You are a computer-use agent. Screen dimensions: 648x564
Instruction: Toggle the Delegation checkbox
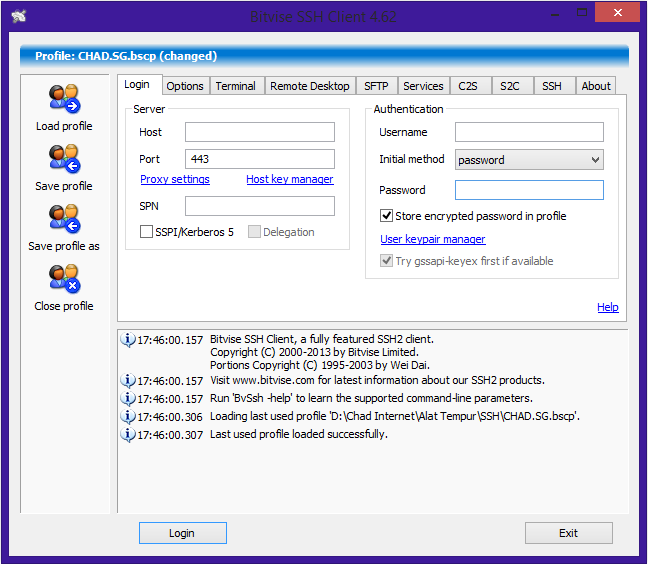point(254,232)
